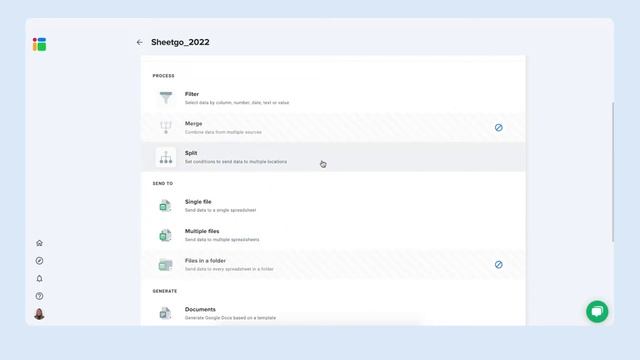
Task: Click the Filter funnel icon
Action: pyautogui.click(x=166, y=98)
